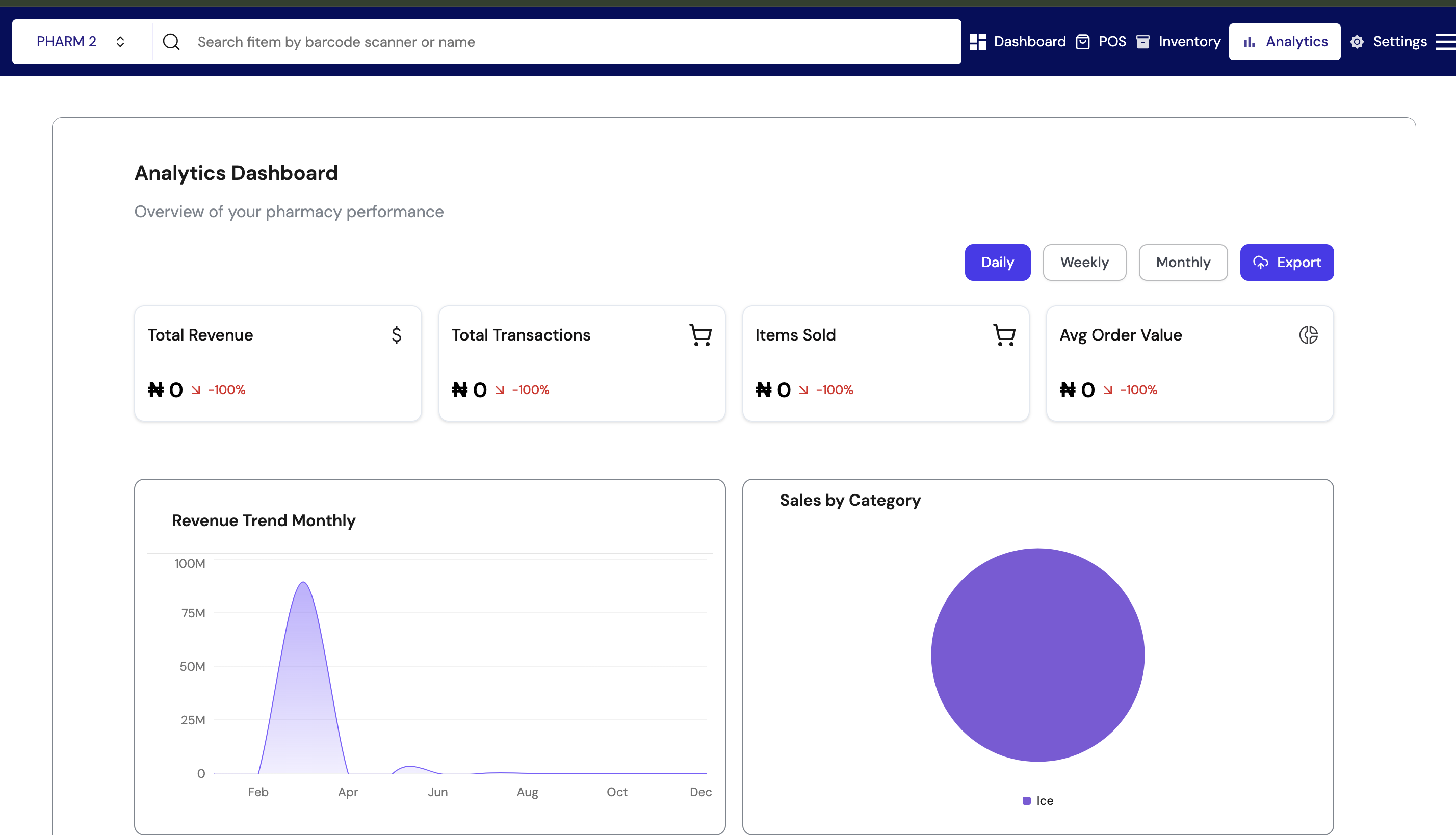
Task: Open the PHARM 2 branch selector
Action: pos(67,41)
